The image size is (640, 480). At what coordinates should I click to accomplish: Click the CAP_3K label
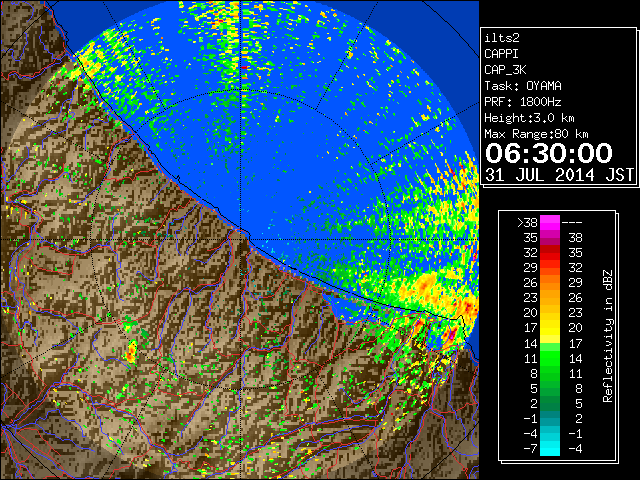click(x=505, y=70)
